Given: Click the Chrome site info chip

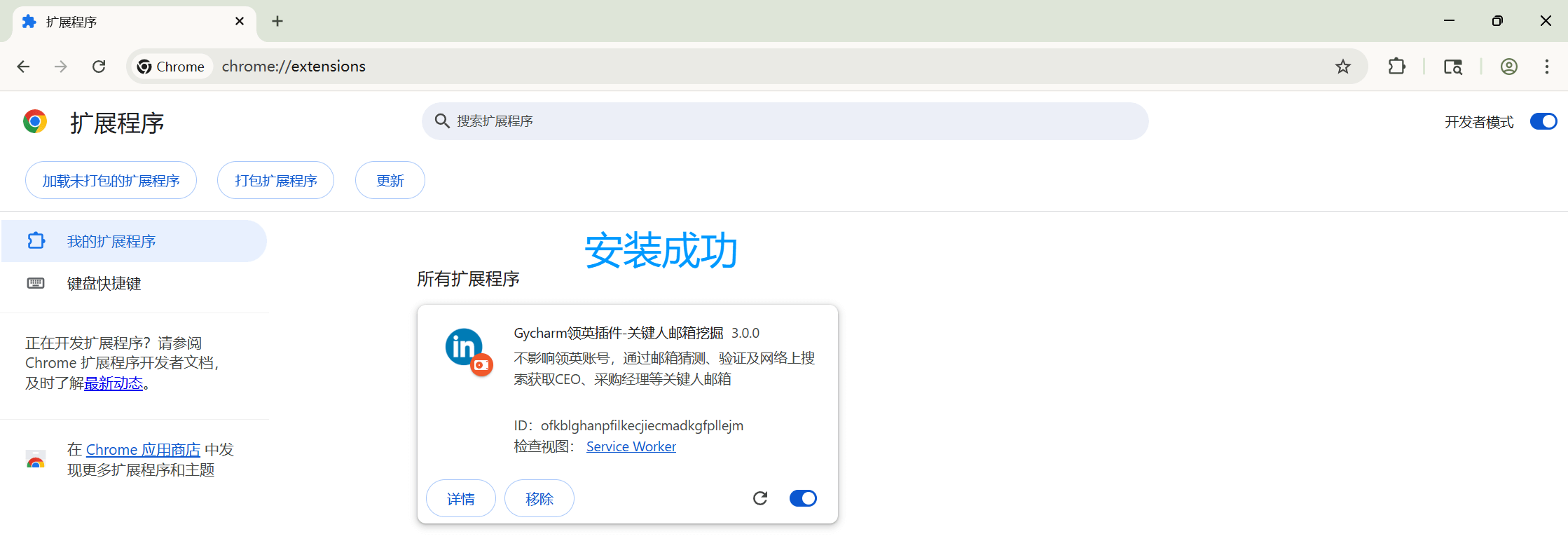Looking at the screenshot, I should click(171, 67).
